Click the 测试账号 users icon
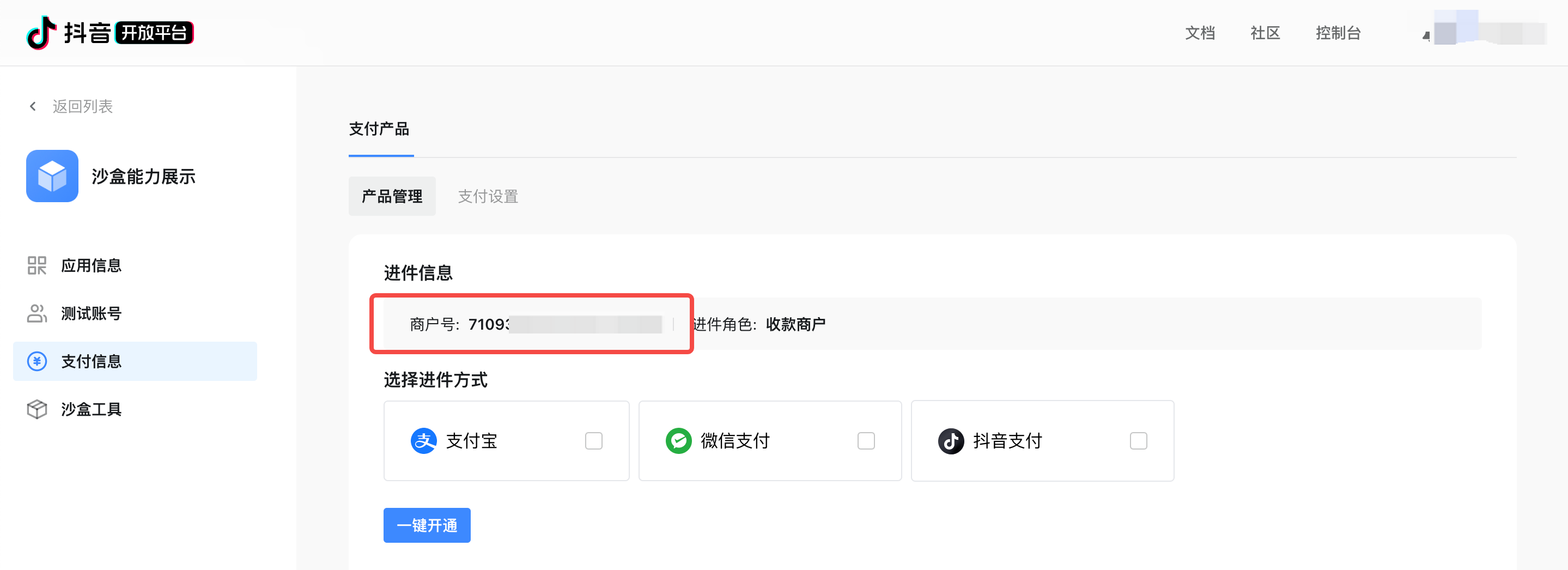 37,314
